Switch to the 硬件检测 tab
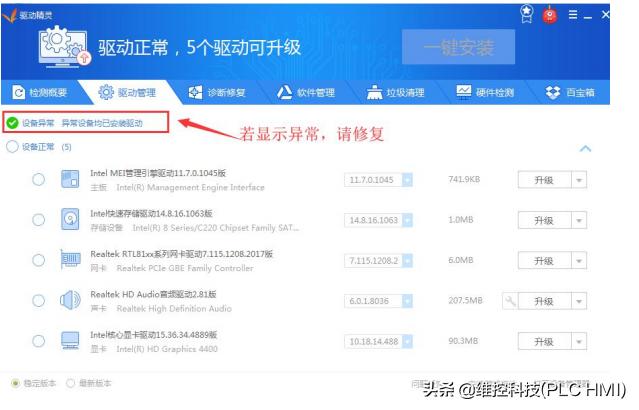 tap(485, 93)
